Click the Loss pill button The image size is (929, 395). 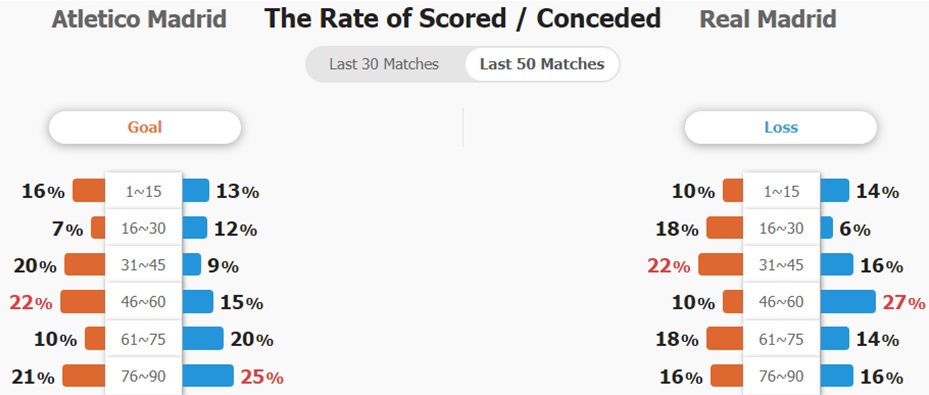click(x=780, y=127)
